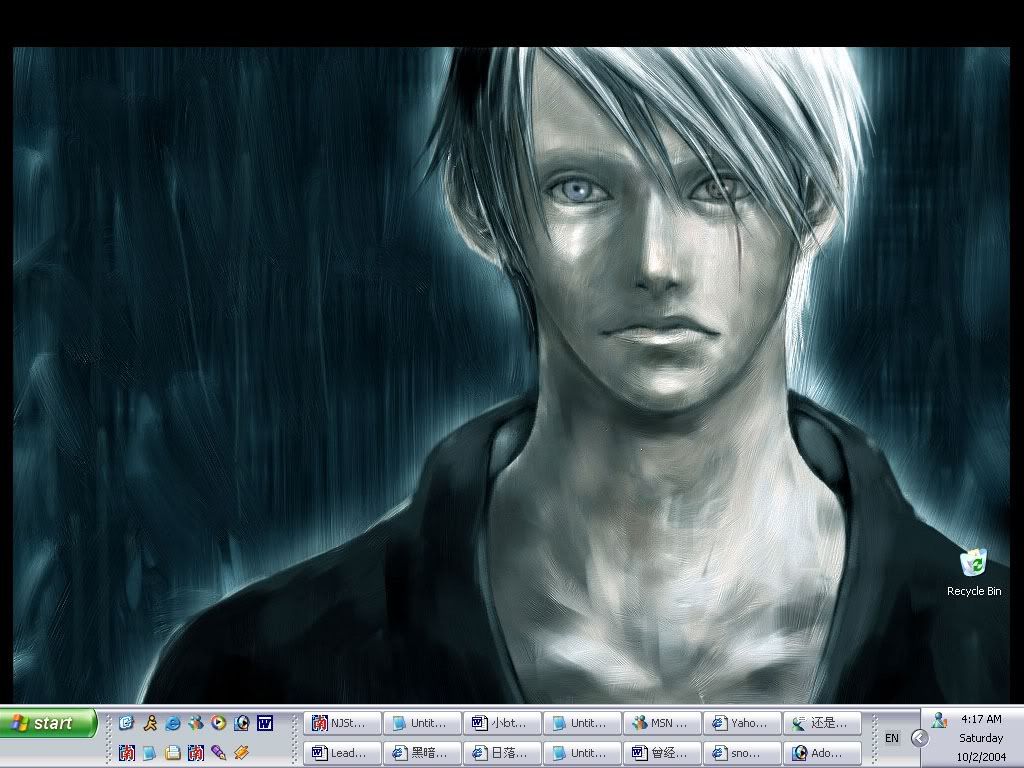Screen dimensions: 1024x768
Task: Switch to 黑暗... browser taskbar window
Action: [x=423, y=753]
